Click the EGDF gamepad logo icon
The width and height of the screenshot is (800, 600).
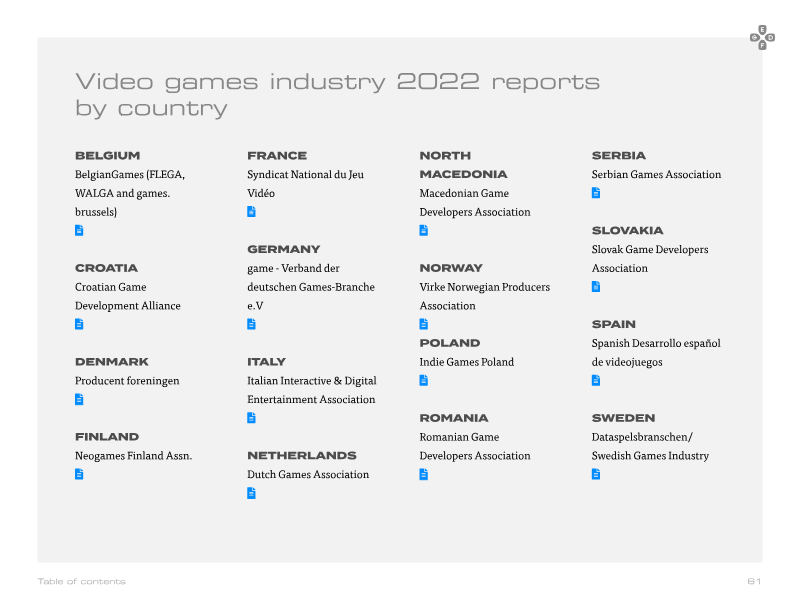click(762, 37)
